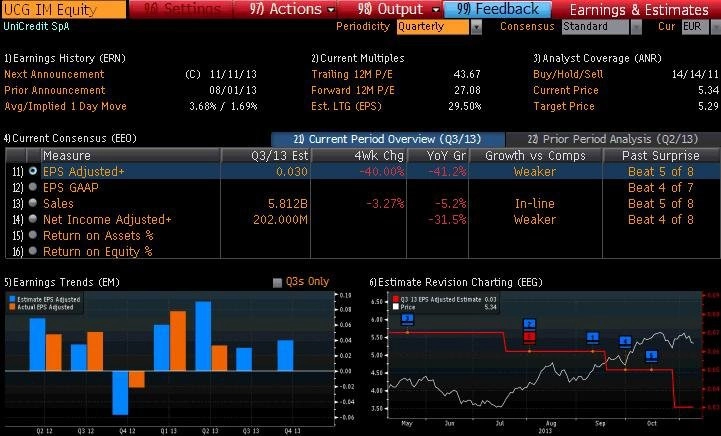The image size is (721, 436).
Task: Select the Return on Assets % radio button
Action: pos(33,235)
